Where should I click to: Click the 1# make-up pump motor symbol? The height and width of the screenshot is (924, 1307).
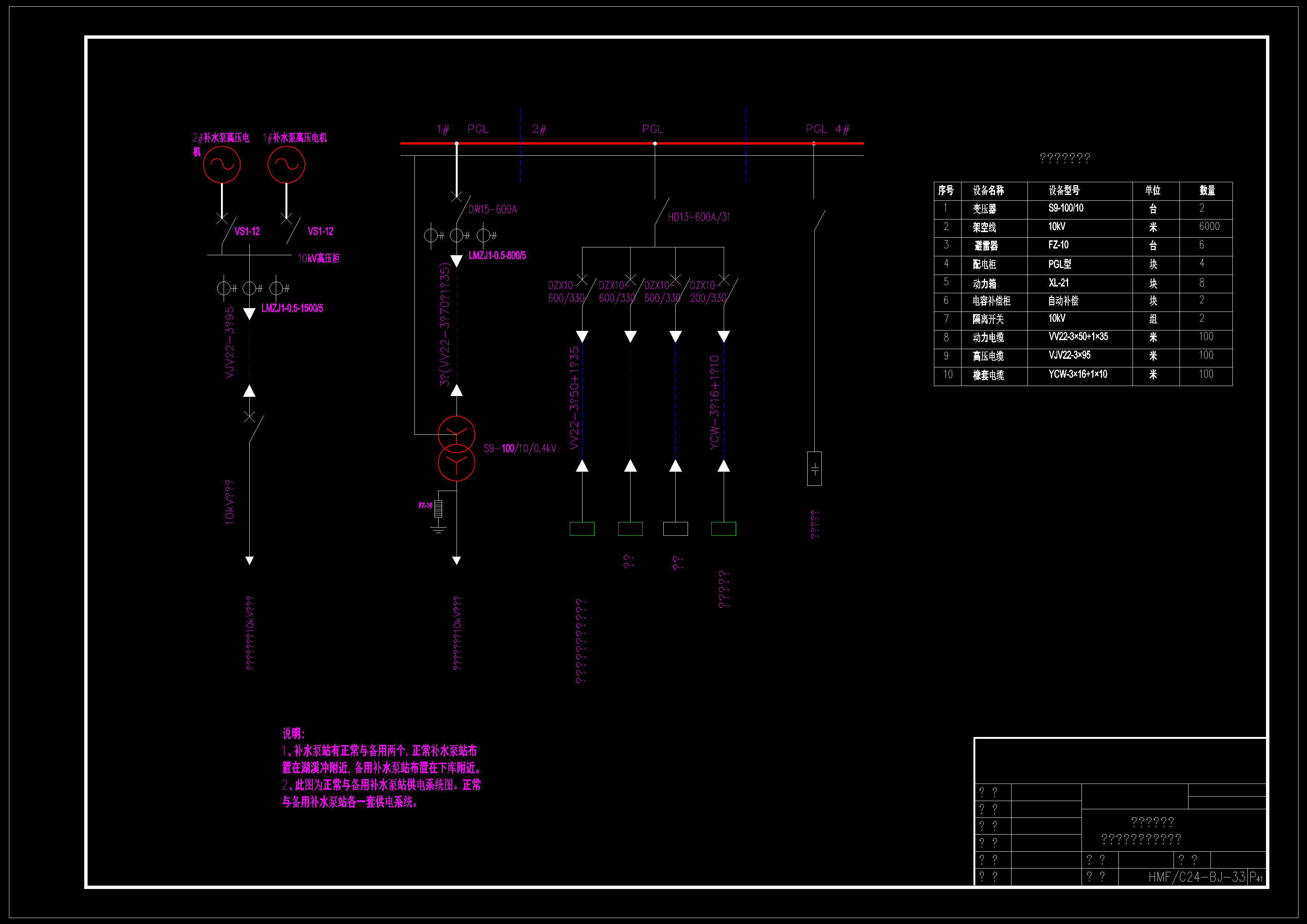286,165
